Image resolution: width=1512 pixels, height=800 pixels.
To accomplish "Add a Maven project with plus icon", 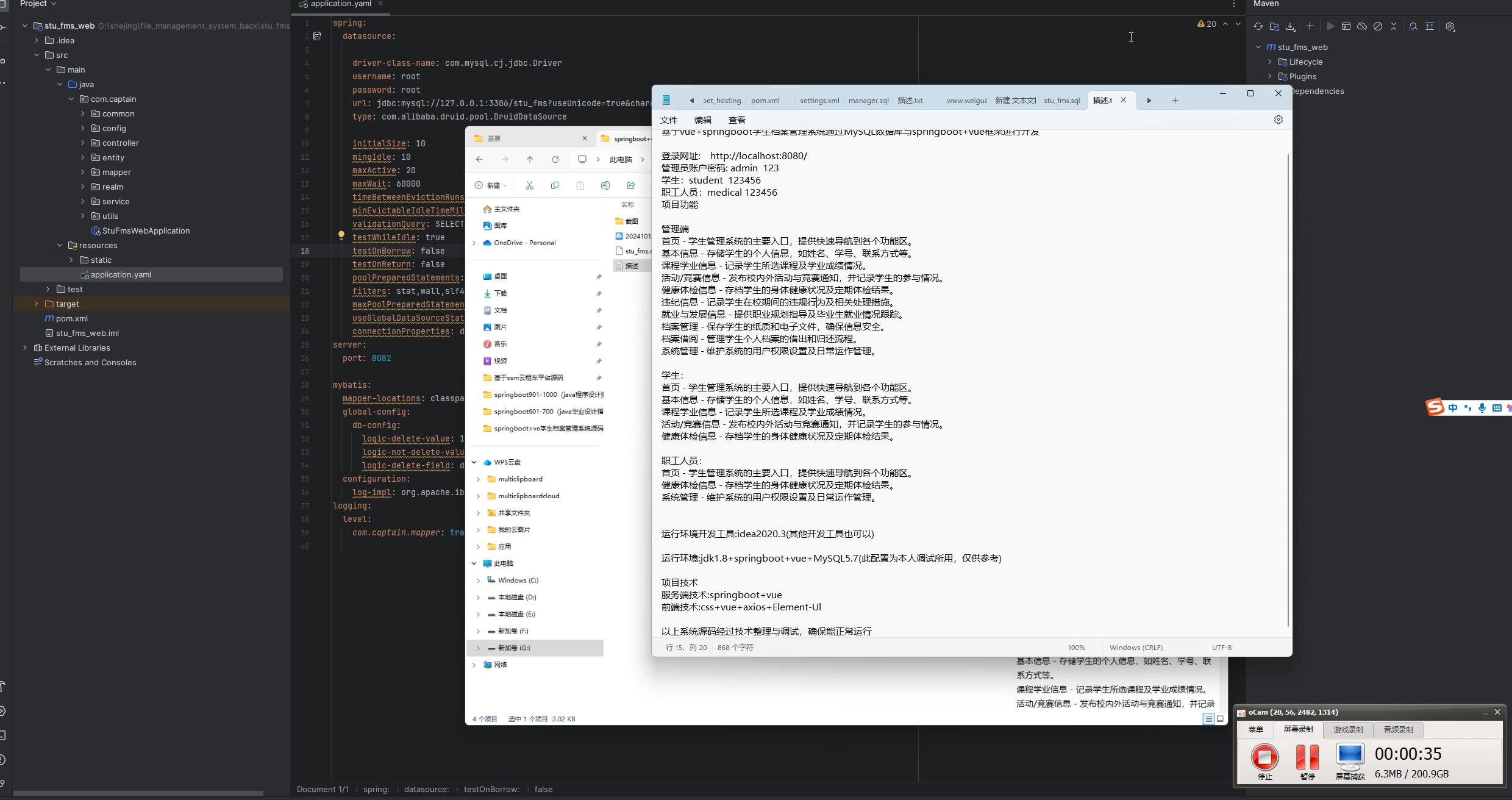I will [x=1310, y=26].
